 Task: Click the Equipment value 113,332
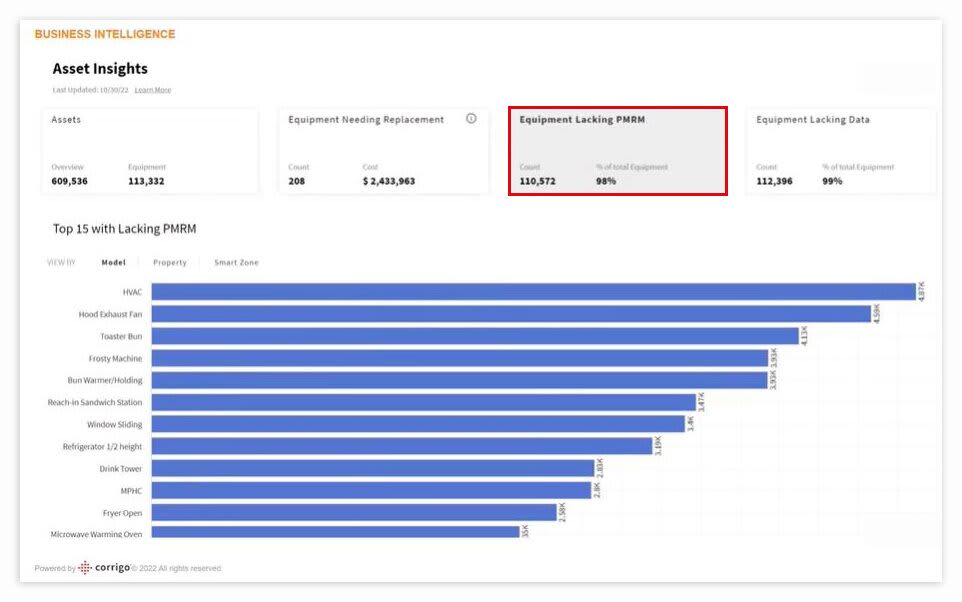[x=146, y=181]
